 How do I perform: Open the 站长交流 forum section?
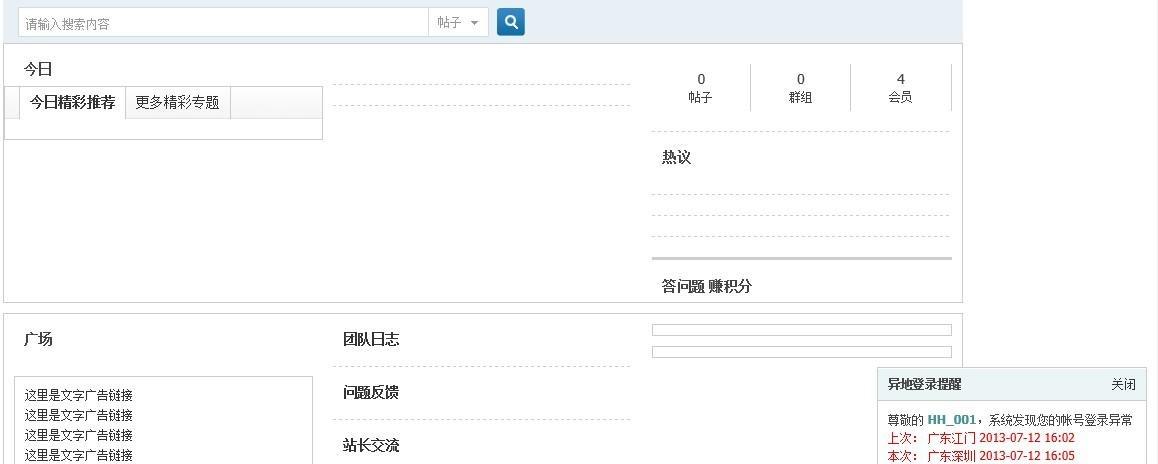point(371,446)
